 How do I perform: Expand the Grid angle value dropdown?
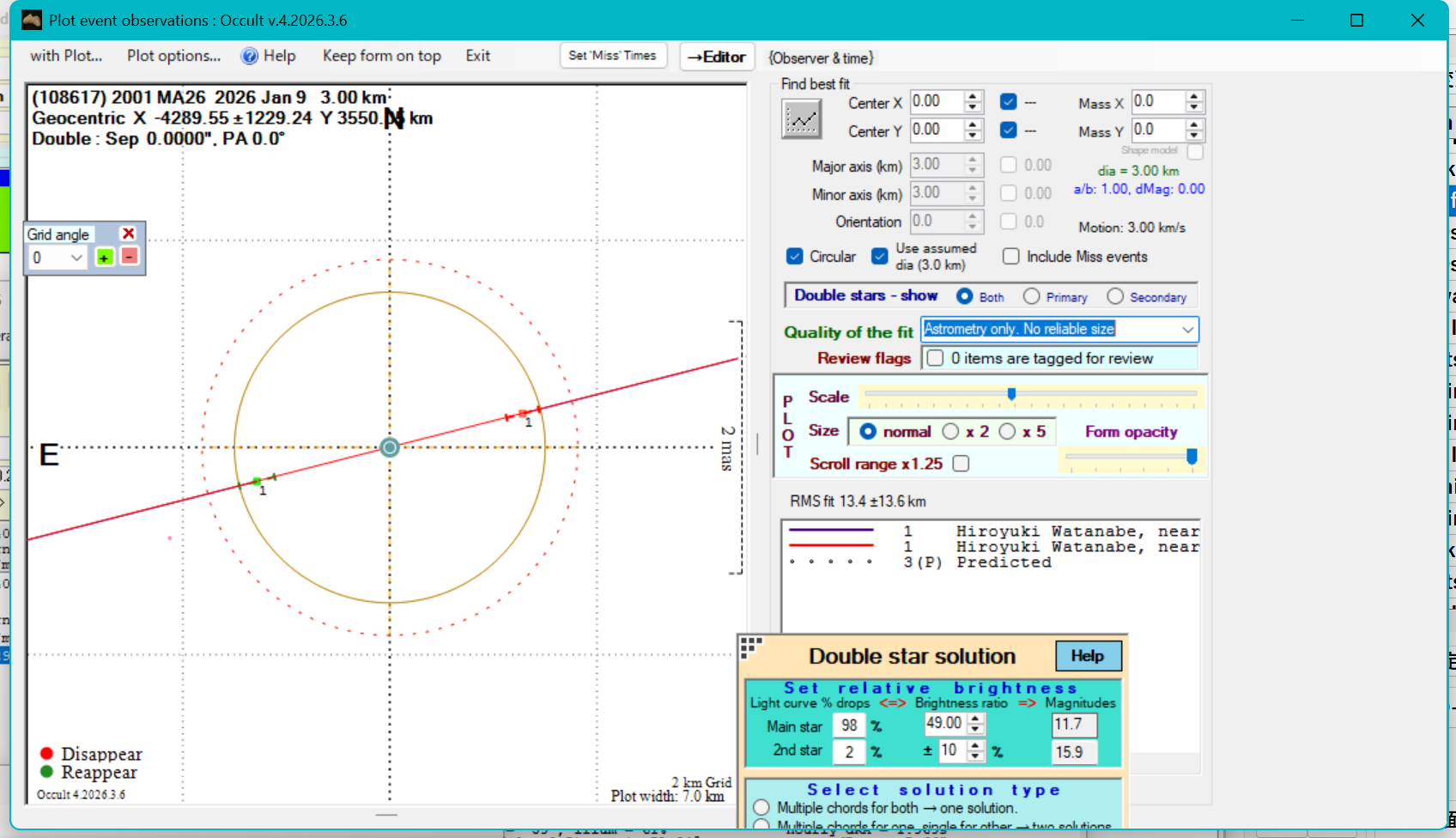click(76, 258)
